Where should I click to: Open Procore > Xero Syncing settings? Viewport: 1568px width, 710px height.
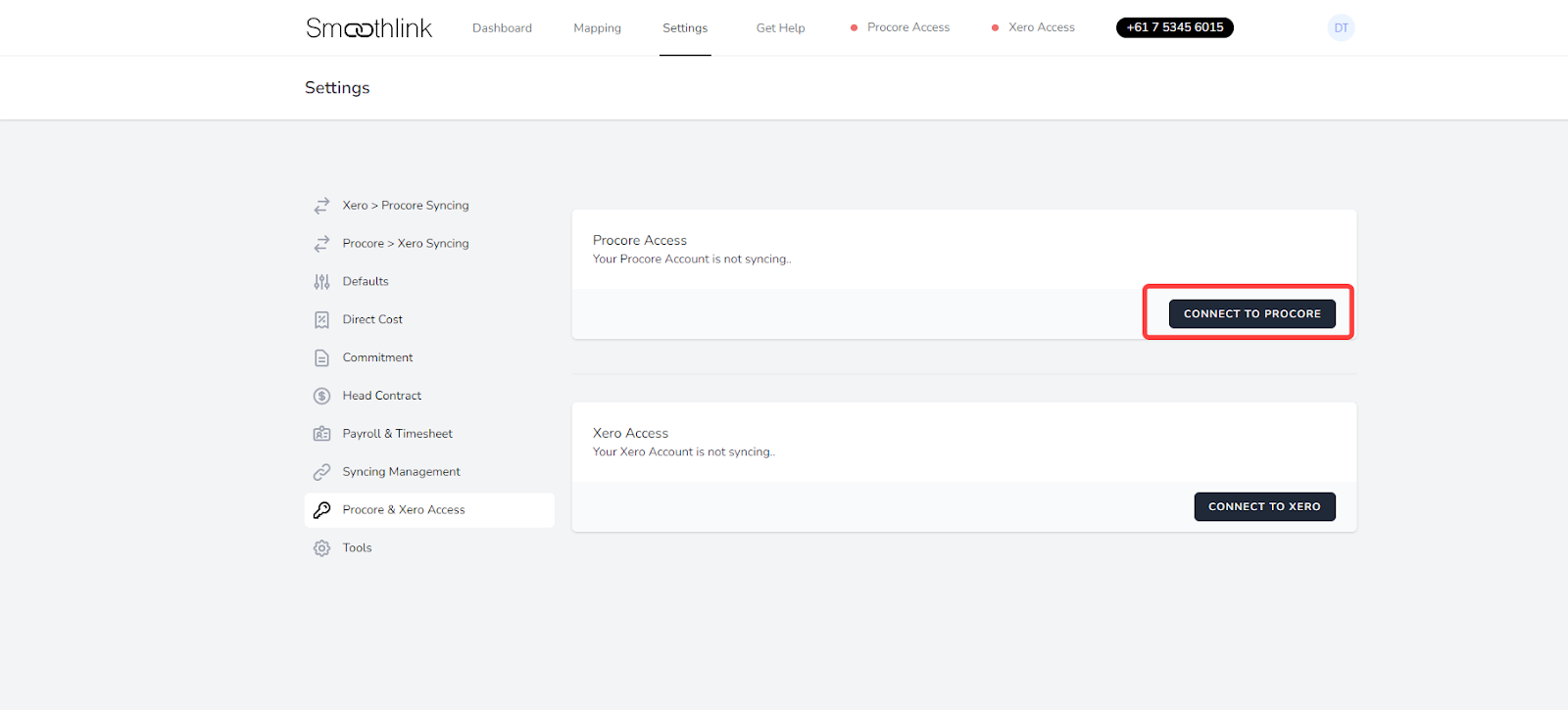pyautogui.click(x=429, y=244)
